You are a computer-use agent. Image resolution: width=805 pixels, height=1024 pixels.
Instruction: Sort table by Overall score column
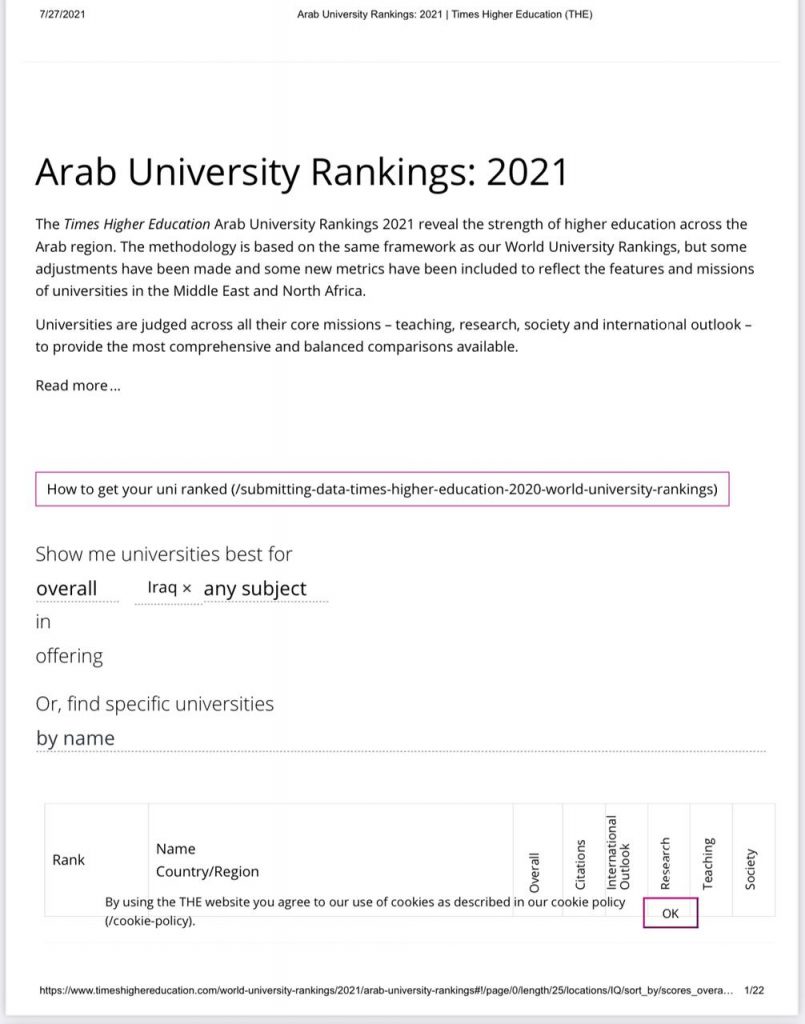pos(535,872)
